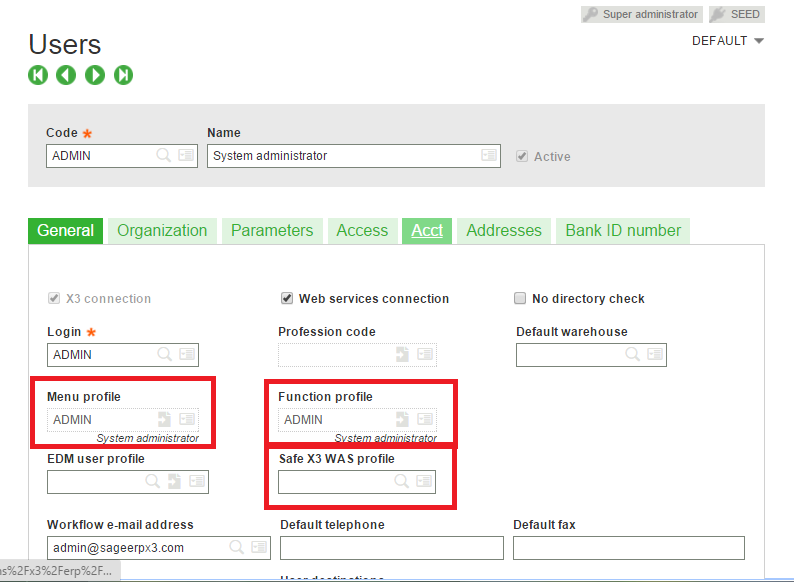Image resolution: width=794 pixels, height=582 pixels.
Task: Toggle the X3 connection checkbox
Action: (x=54, y=298)
